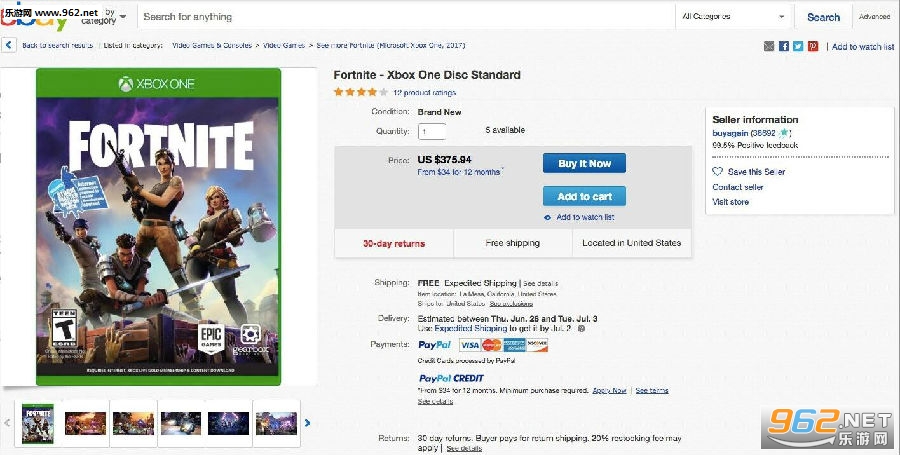Select the Video Games breadcrumb
Image resolution: width=900 pixels, height=455 pixels.
tap(285, 46)
